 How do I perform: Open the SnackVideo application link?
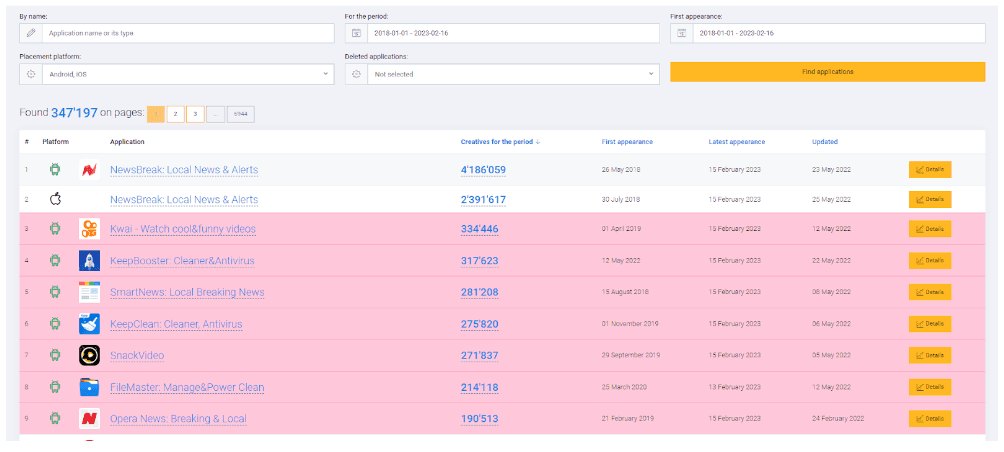[x=137, y=356]
